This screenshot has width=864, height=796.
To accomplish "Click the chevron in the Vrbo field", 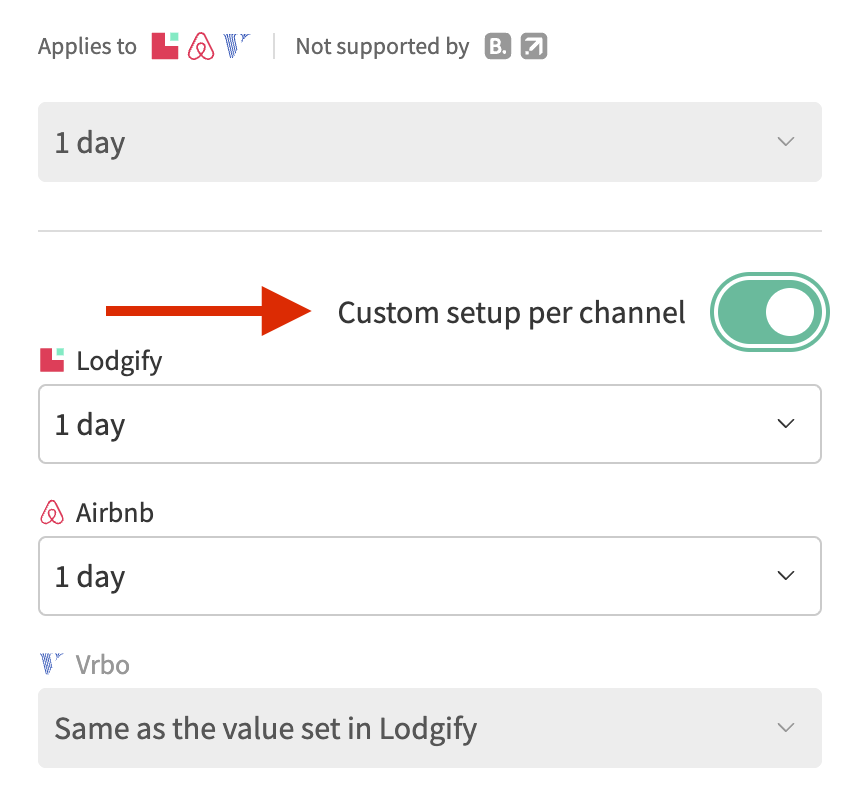I will pyautogui.click(x=786, y=728).
